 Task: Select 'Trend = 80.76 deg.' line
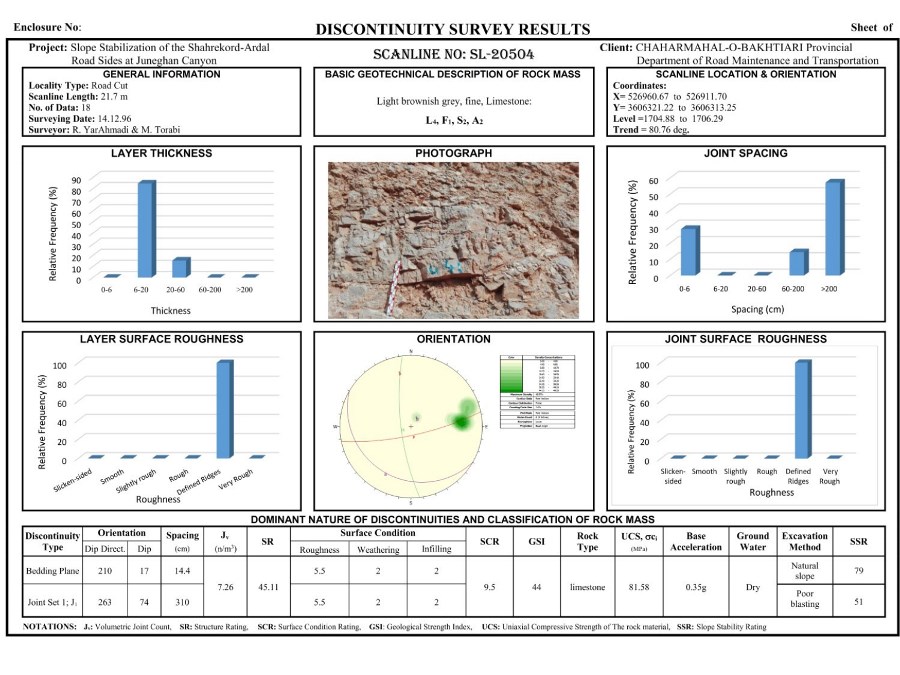coord(651,130)
